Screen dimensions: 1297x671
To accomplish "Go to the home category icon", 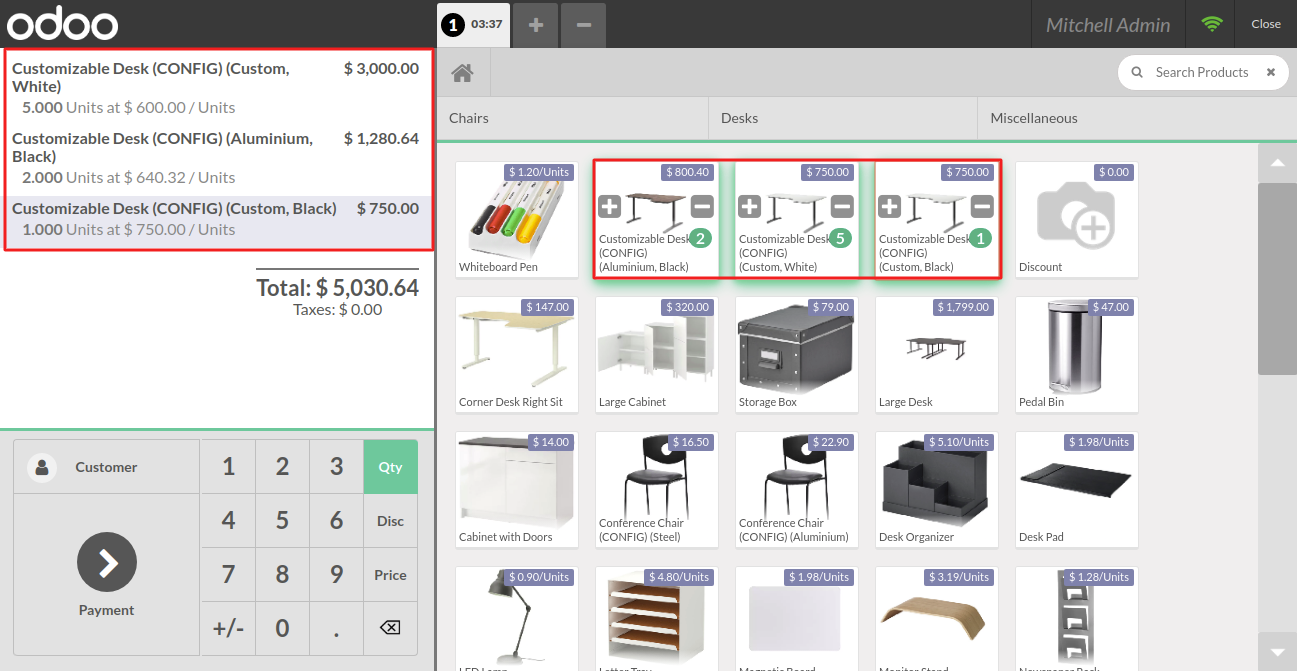I will 461,73.
